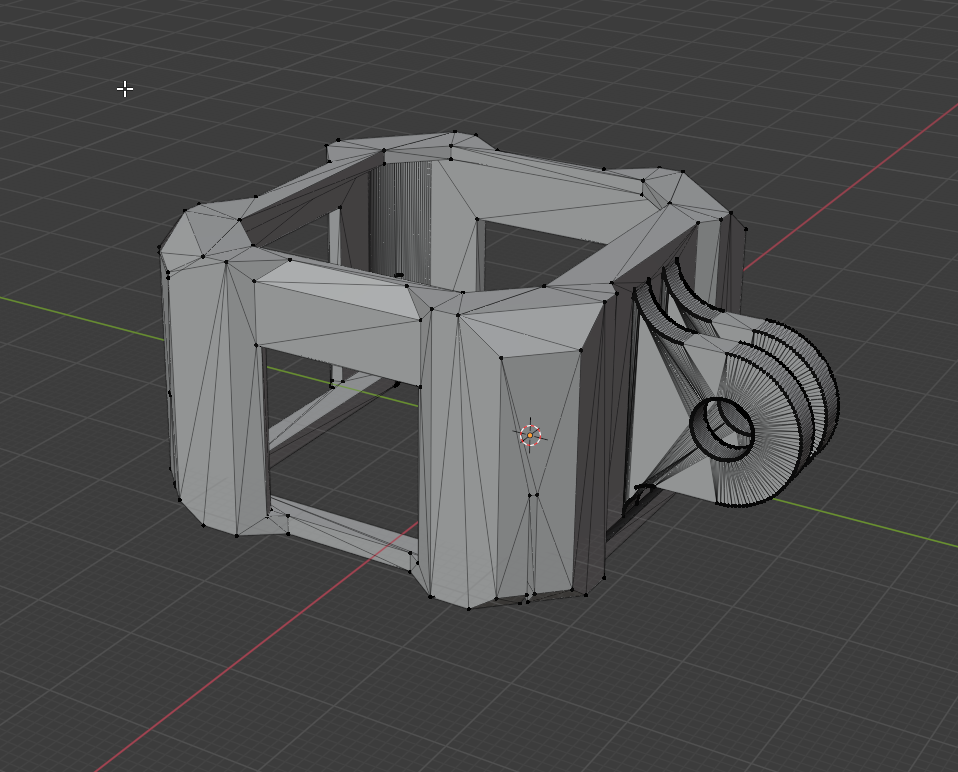Click the ribbed cylindrical knob on the mesh
The image size is (958, 772).
point(776,412)
